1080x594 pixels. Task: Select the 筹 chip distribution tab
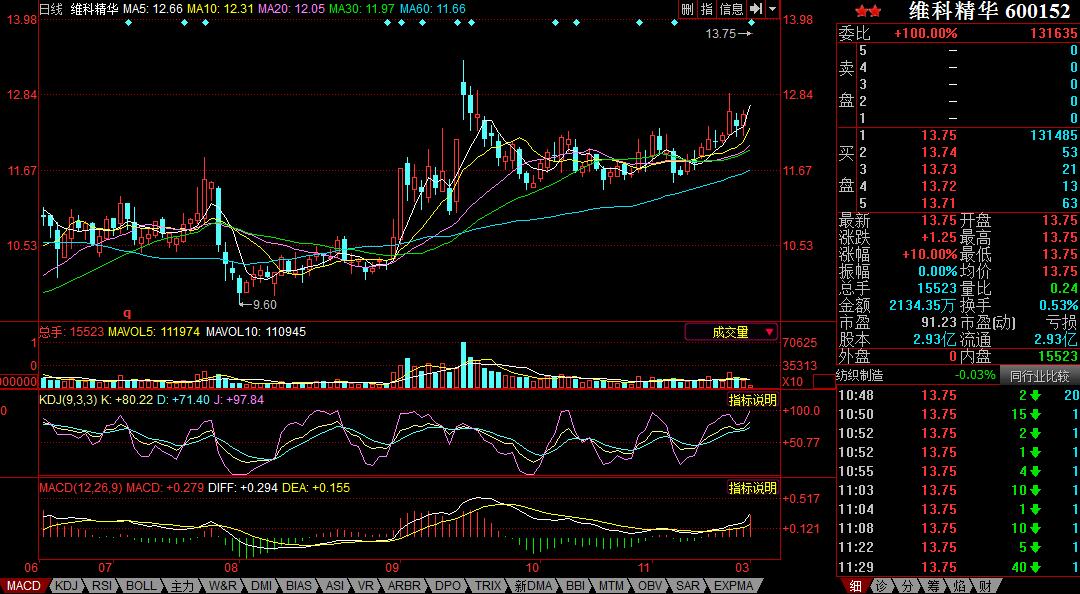pyautogui.click(x=932, y=586)
